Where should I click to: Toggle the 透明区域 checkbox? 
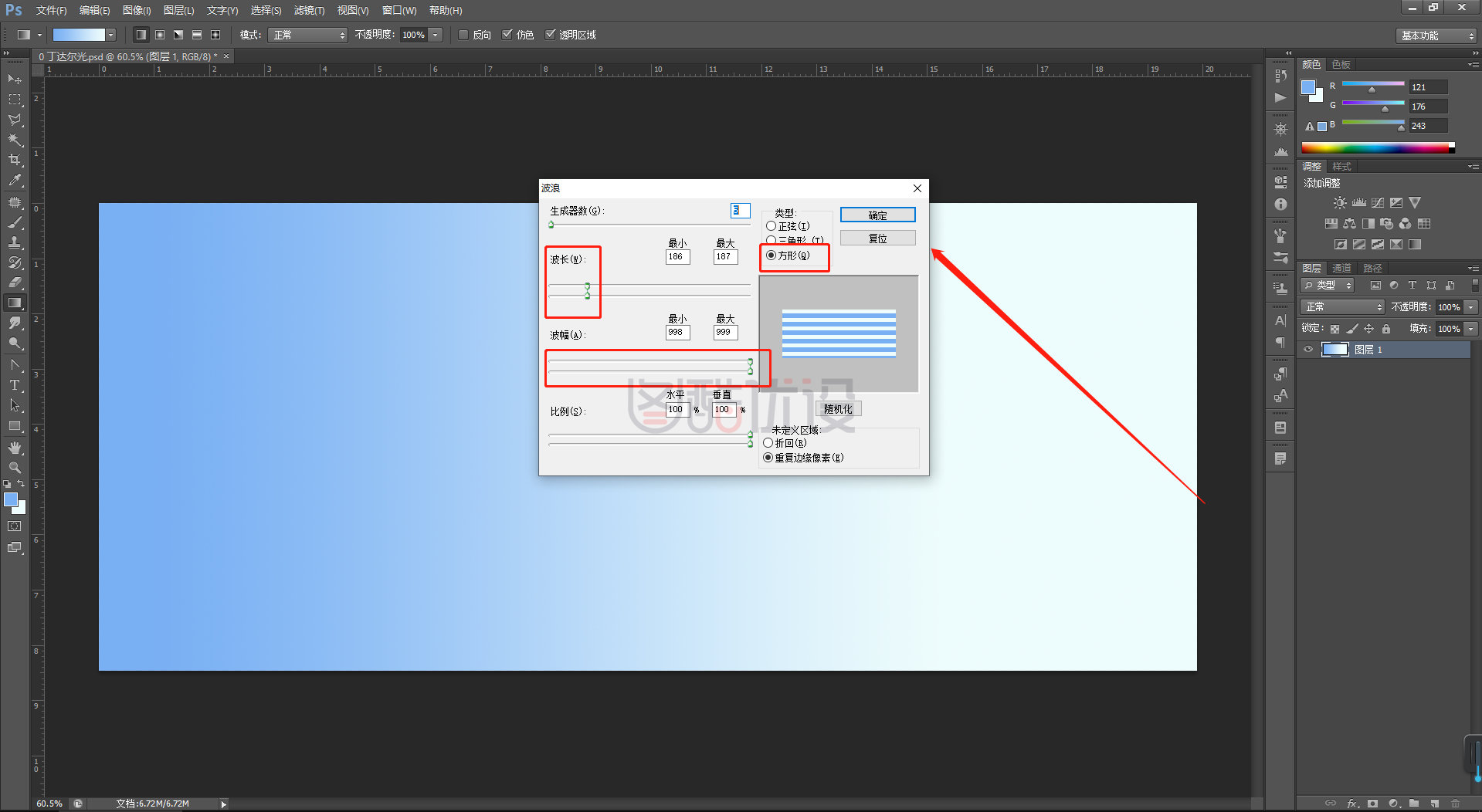click(551, 35)
